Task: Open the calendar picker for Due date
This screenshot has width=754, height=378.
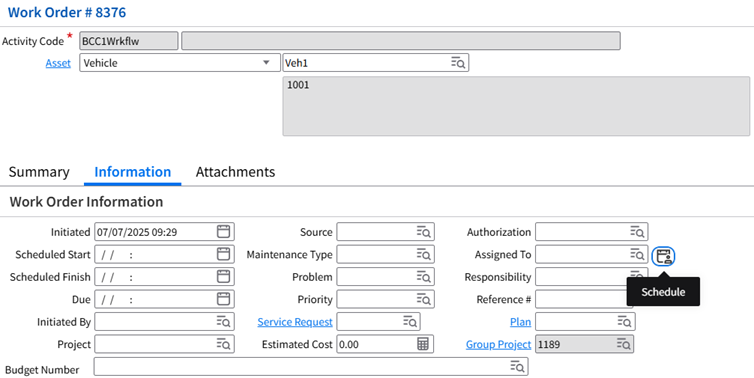Action: [223, 299]
